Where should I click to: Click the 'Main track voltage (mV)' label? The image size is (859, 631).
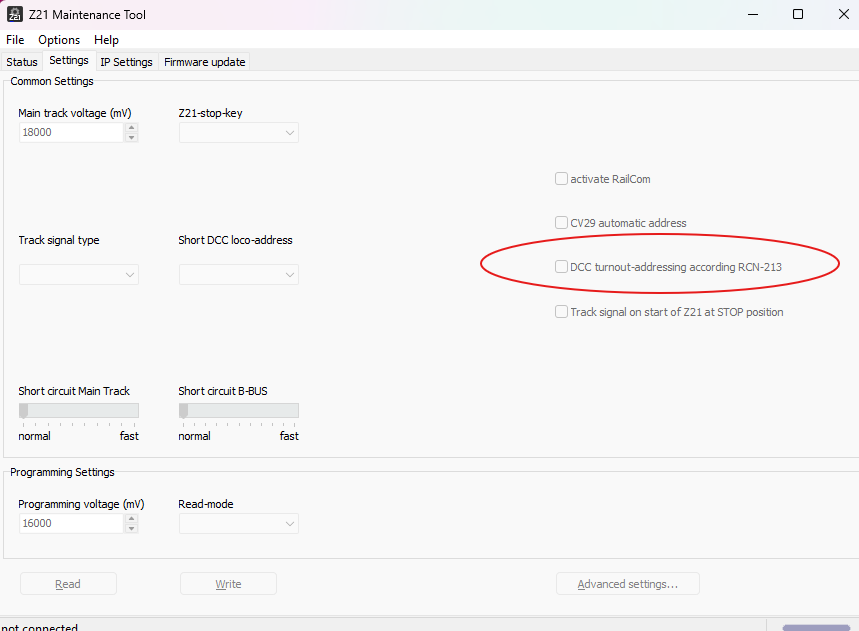point(75,113)
